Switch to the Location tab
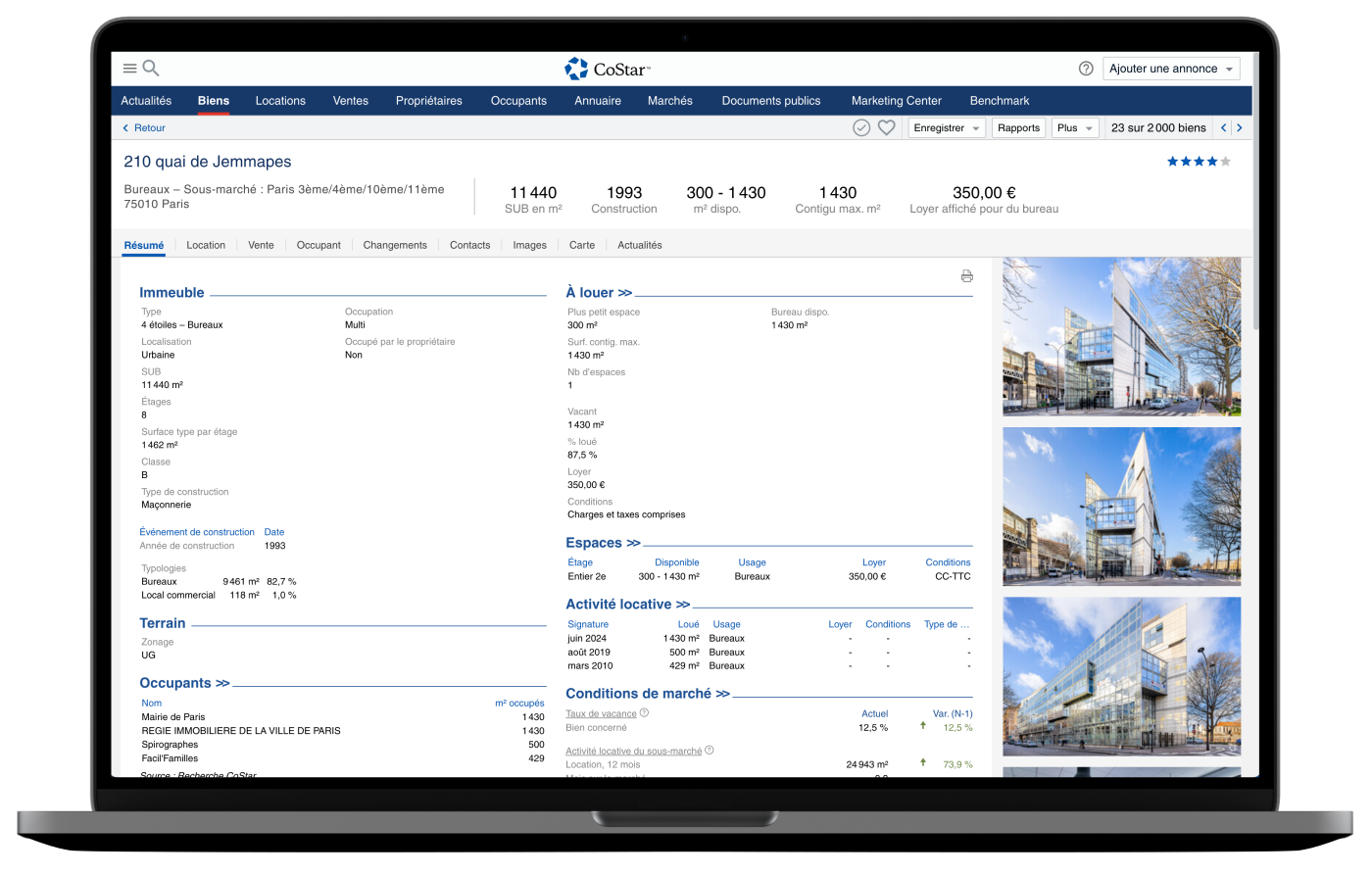 click(x=206, y=245)
